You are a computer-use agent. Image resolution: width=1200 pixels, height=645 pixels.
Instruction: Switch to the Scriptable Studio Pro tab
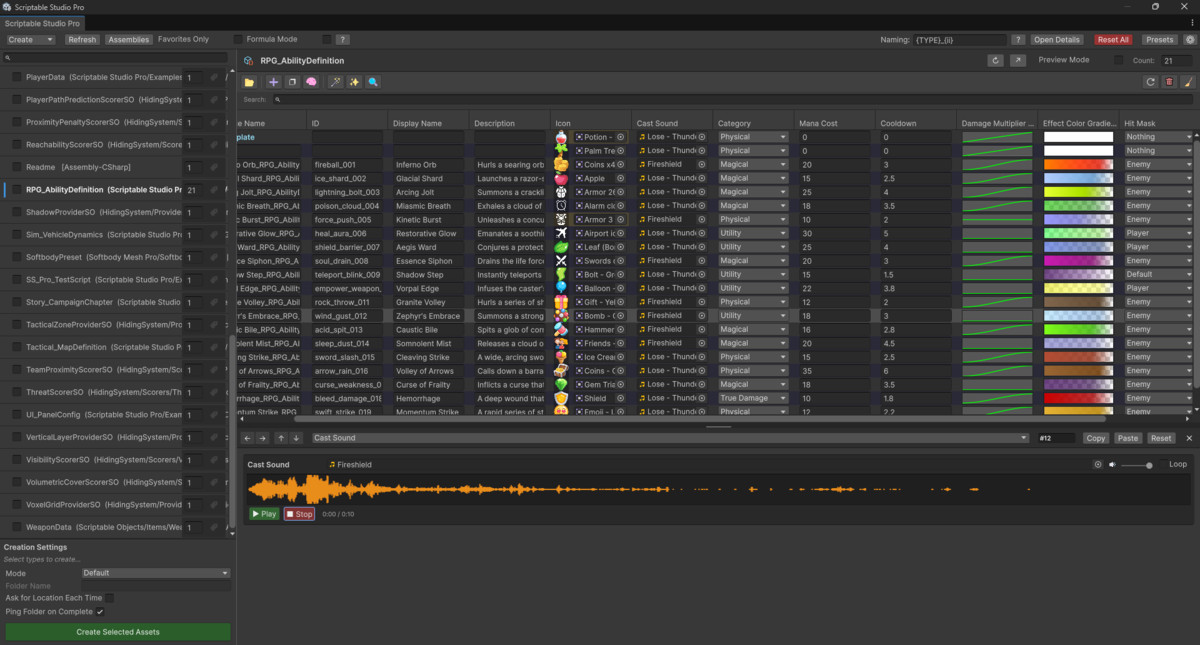(43, 22)
